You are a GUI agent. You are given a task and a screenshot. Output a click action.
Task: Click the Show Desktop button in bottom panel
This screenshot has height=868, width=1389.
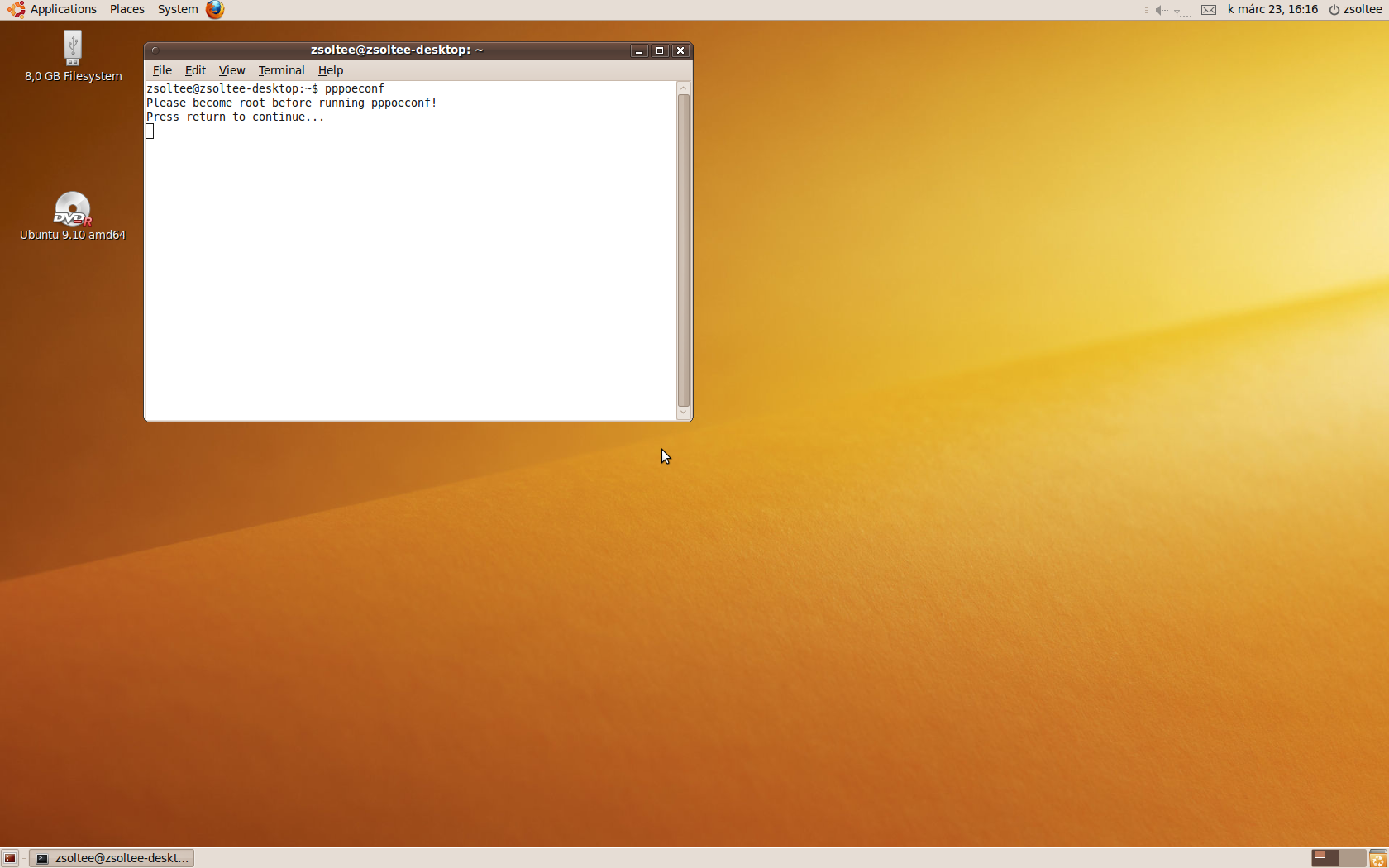pyautogui.click(x=10, y=858)
